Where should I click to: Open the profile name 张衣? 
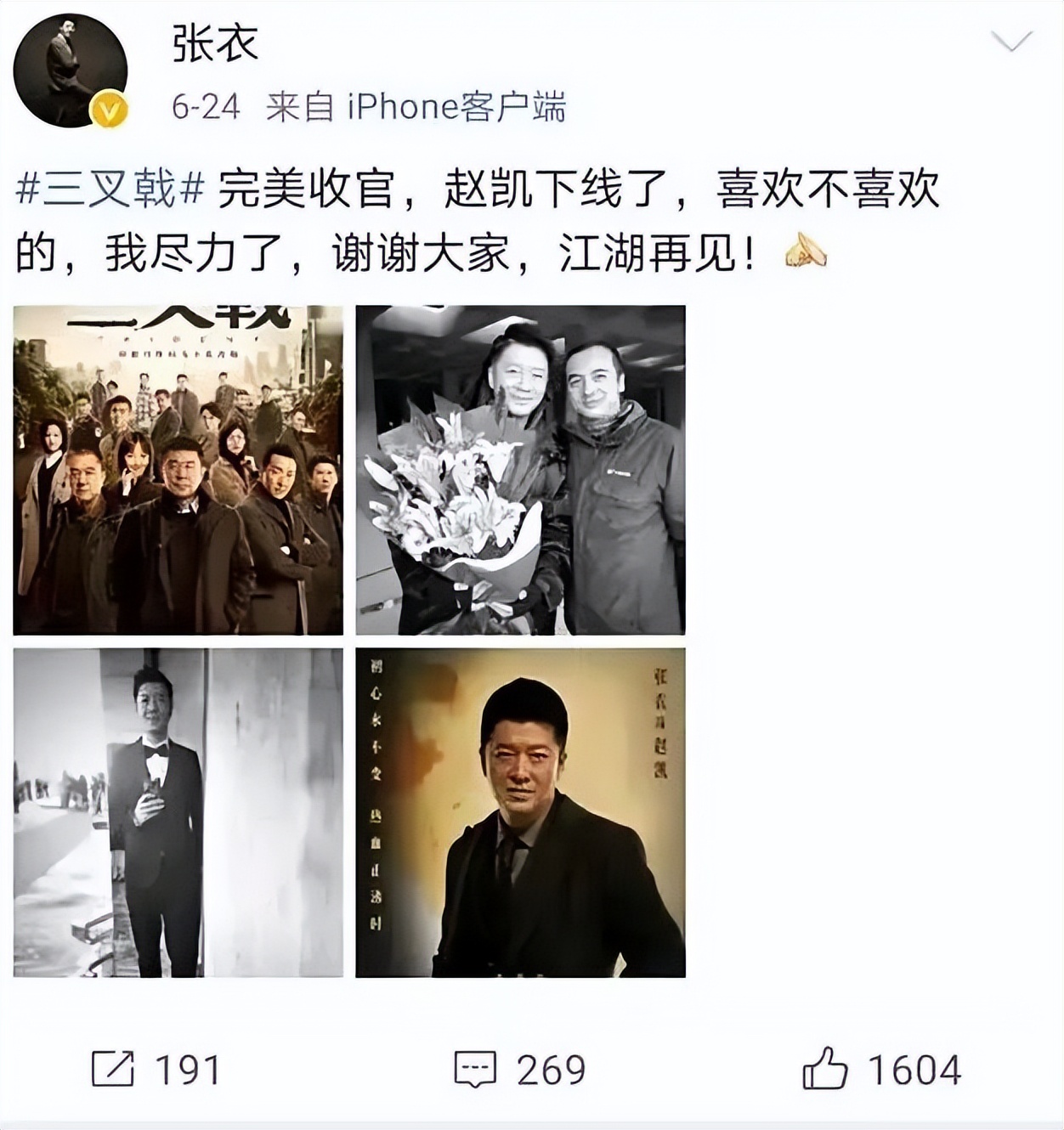(215, 42)
